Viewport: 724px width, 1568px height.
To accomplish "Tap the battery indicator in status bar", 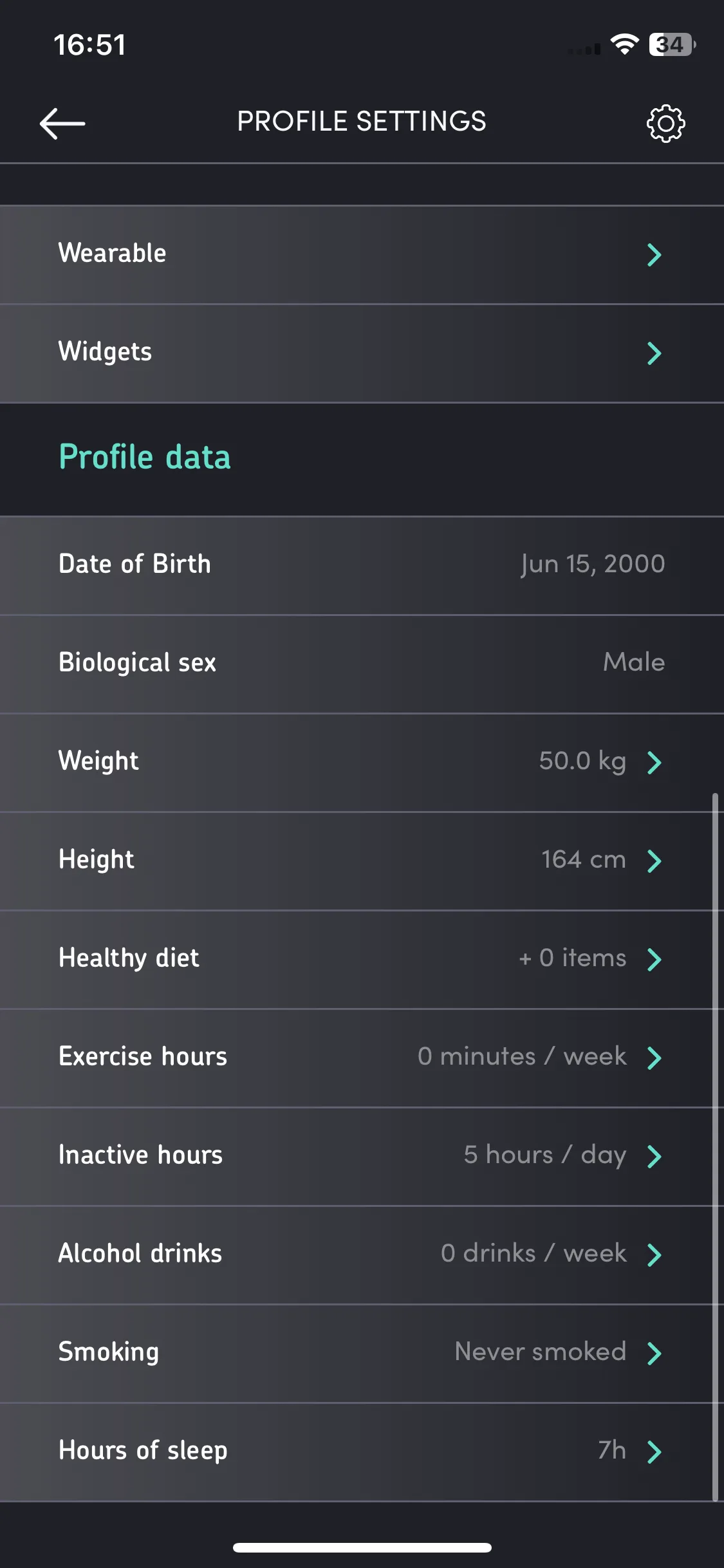I will (x=672, y=44).
